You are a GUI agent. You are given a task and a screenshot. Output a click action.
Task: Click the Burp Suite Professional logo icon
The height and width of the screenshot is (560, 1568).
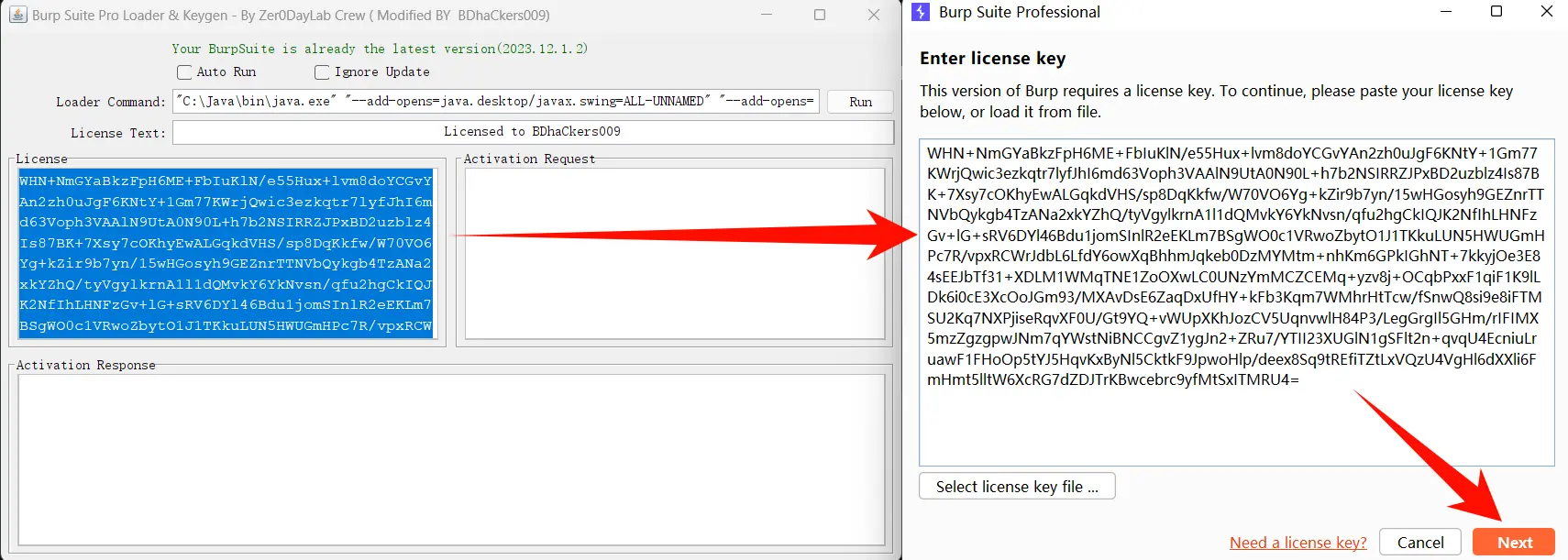point(921,12)
